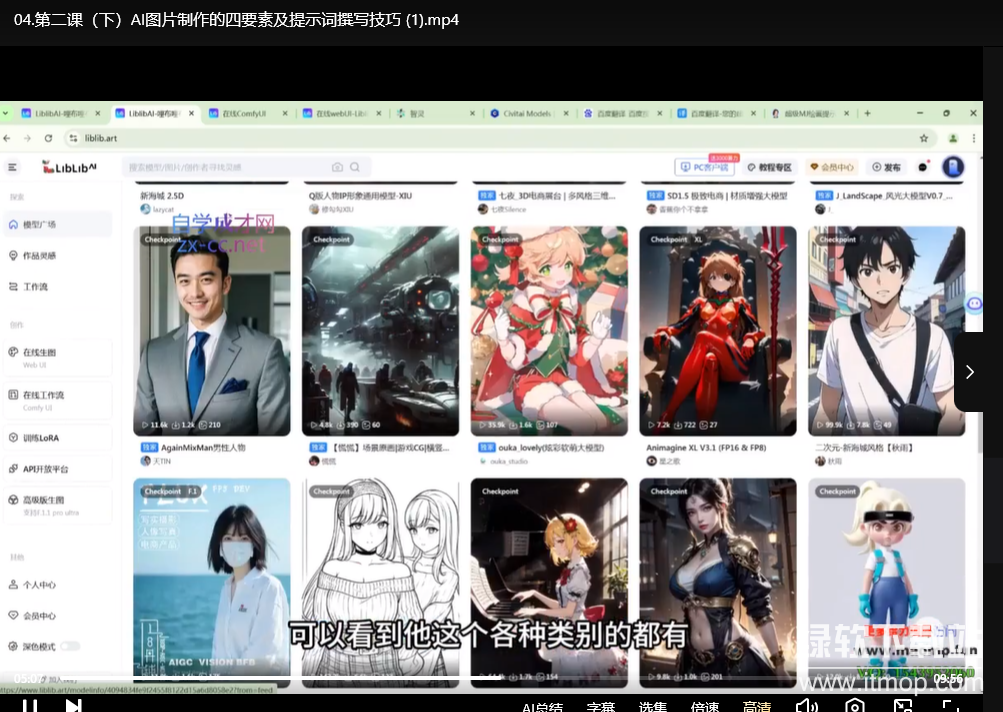Image resolution: width=1003 pixels, height=712 pixels.
Task: Enter fullscreen video mode
Action: (951, 706)
